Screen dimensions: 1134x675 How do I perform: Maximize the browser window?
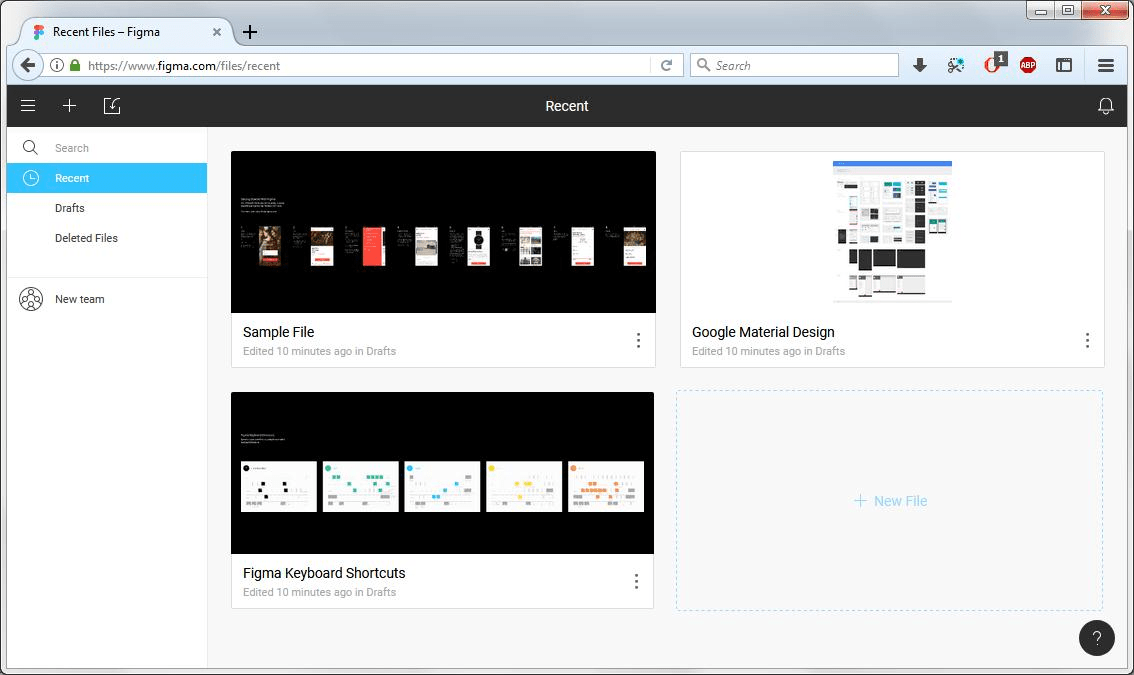(1067, 10)
